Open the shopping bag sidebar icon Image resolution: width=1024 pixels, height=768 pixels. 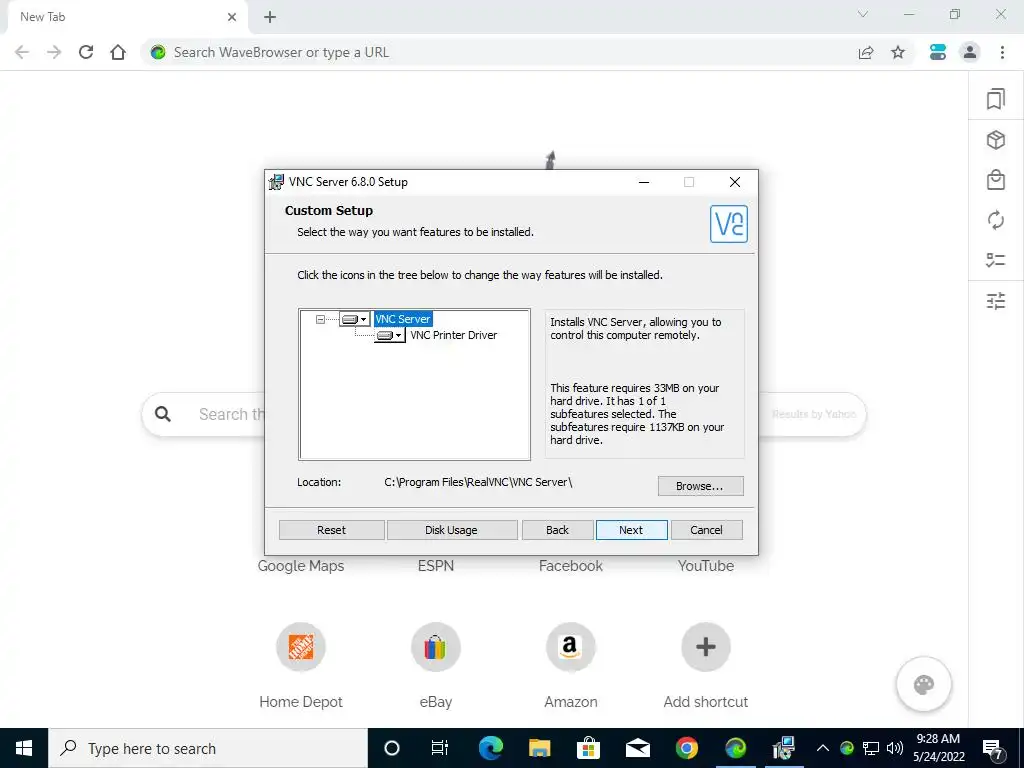996,180
